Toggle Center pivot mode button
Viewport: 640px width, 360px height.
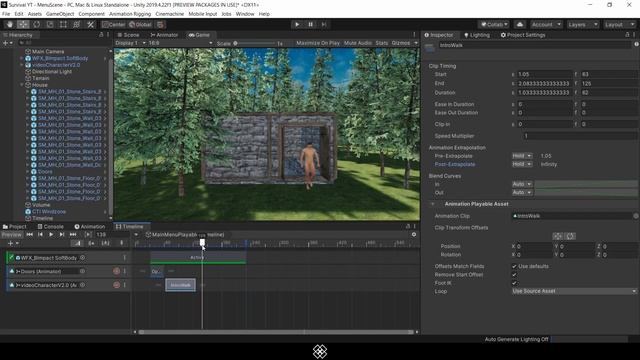point(114,24)
